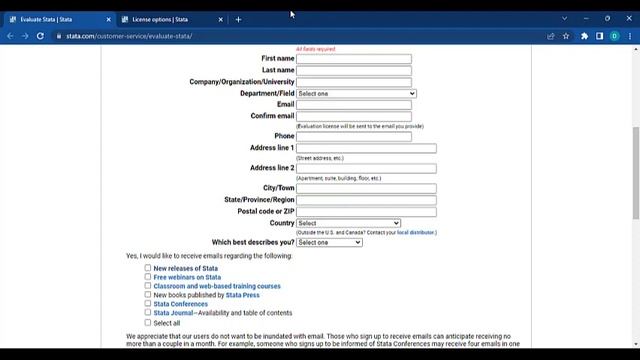Open the Chrome profile avatar
Screen dimensions: 640x360
614,36
